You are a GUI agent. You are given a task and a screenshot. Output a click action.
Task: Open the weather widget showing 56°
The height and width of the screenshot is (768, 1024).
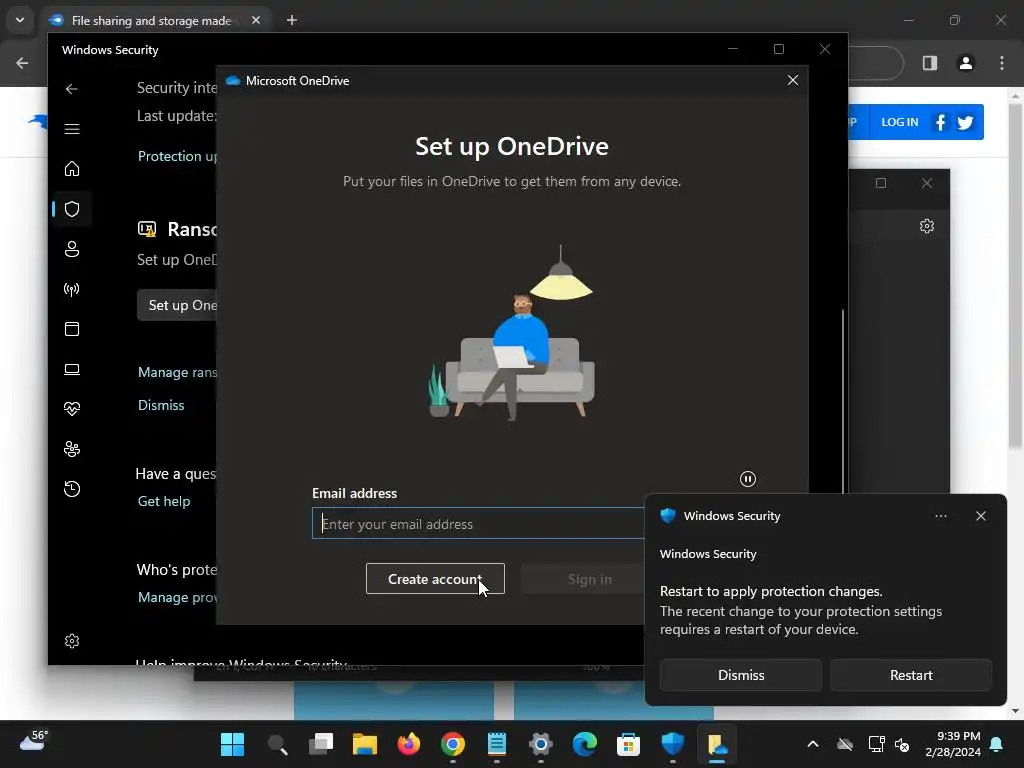33,741
